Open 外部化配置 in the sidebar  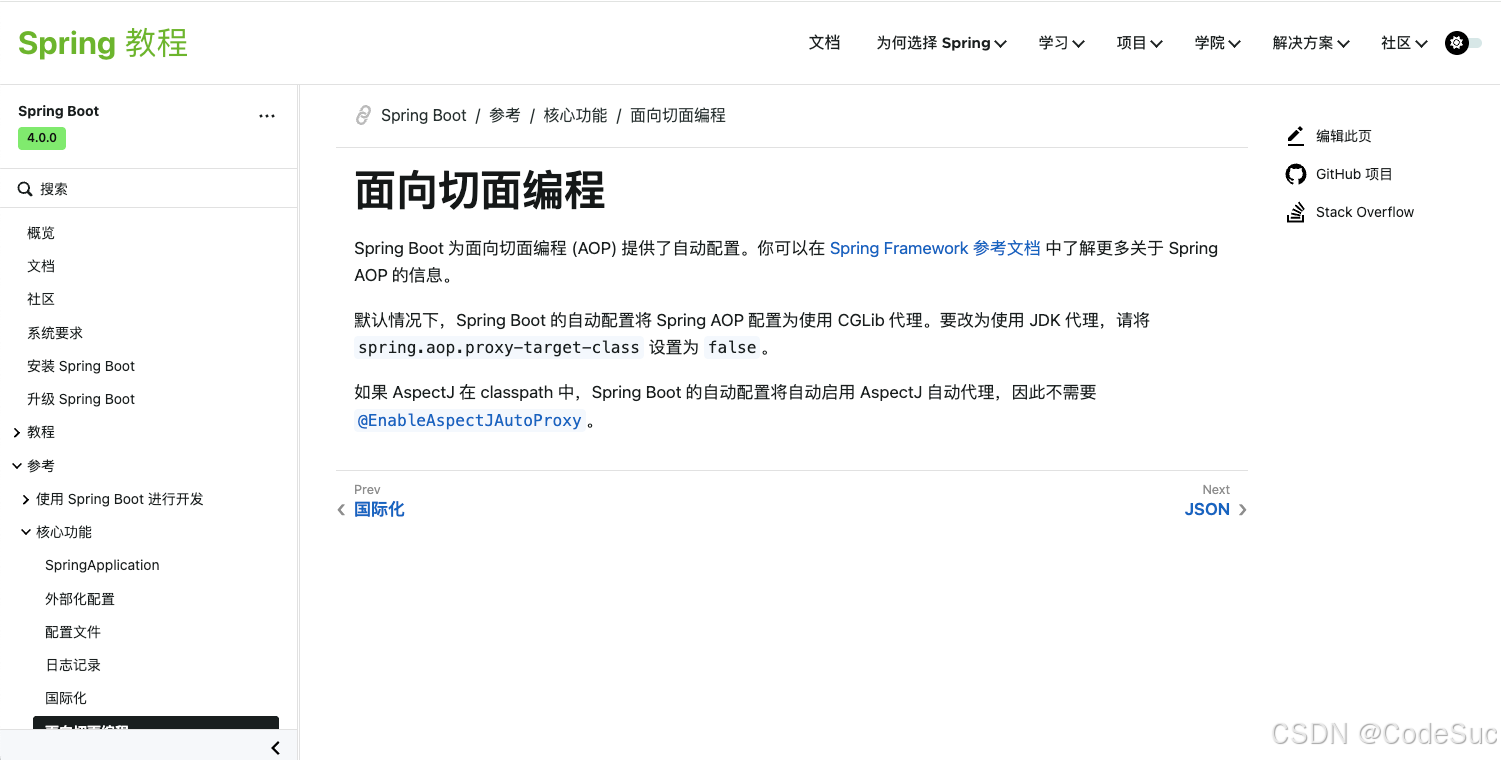pyautogui.click(x=80, y=599)
